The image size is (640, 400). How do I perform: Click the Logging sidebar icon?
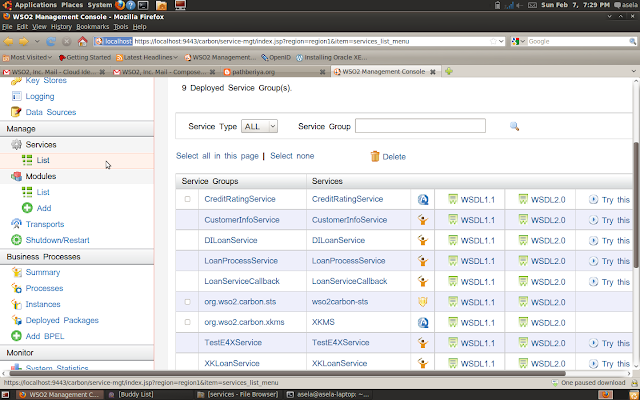click(x=16, y=96)
